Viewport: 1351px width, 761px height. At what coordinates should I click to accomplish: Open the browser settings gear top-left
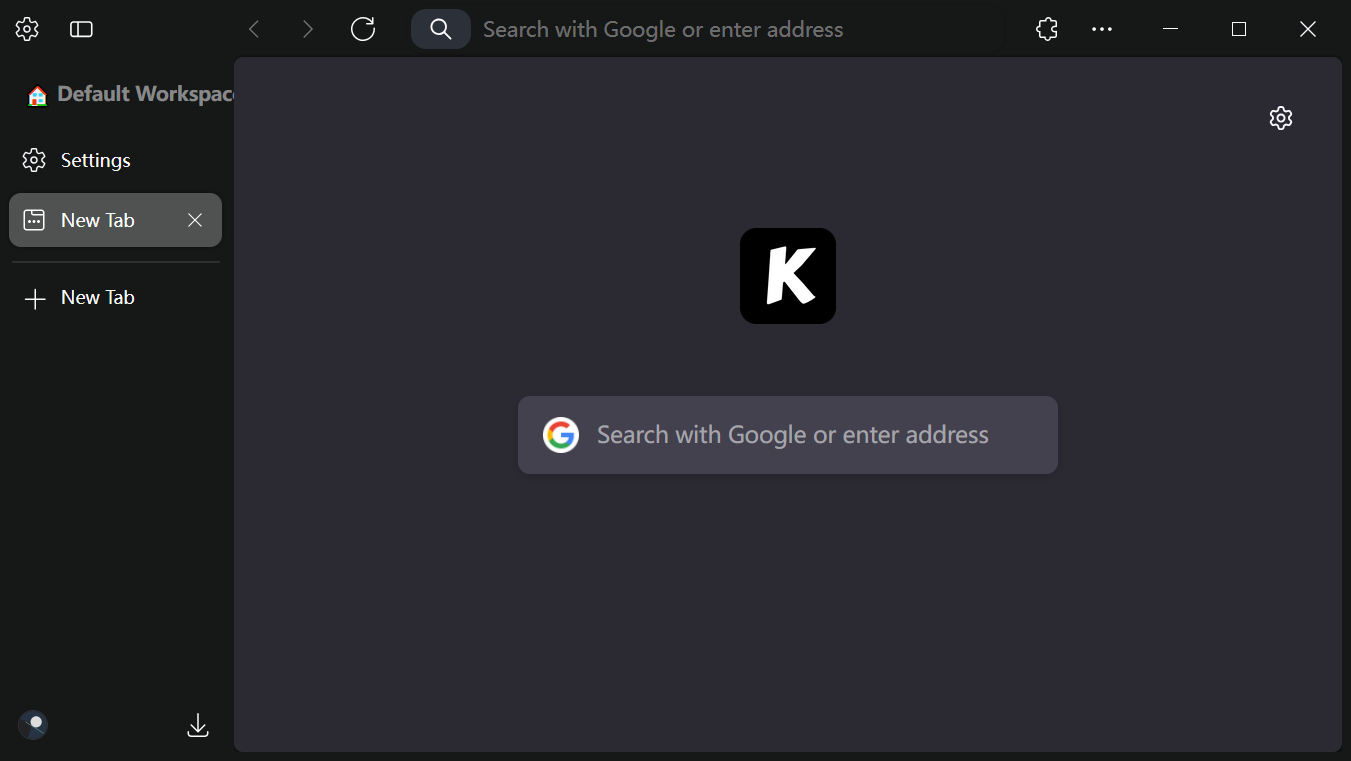coord(26,29)
